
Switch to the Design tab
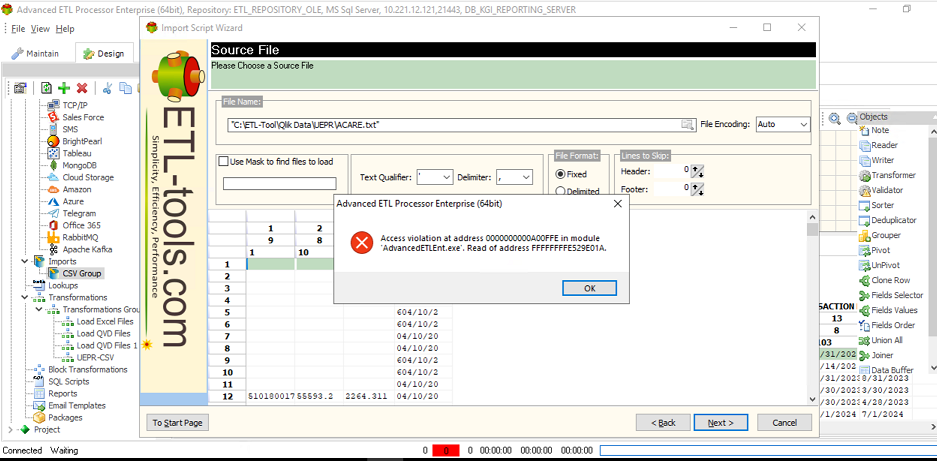point(103,53)
